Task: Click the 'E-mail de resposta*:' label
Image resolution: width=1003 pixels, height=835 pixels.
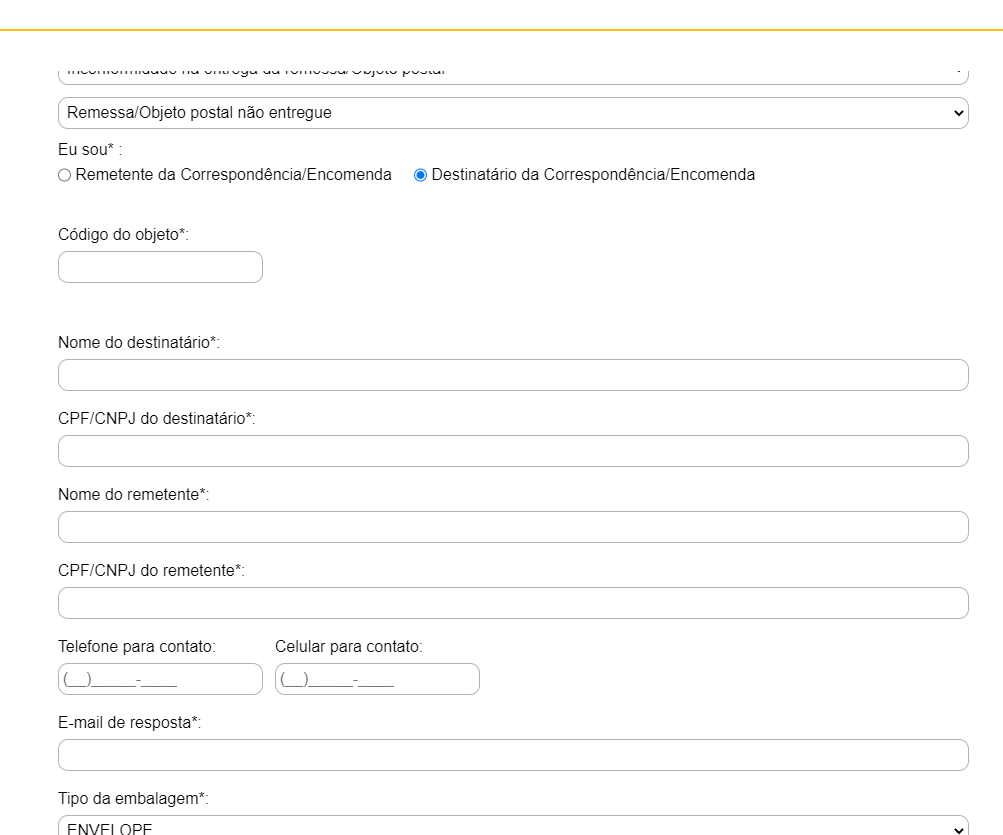Action: tap(129, 723)
